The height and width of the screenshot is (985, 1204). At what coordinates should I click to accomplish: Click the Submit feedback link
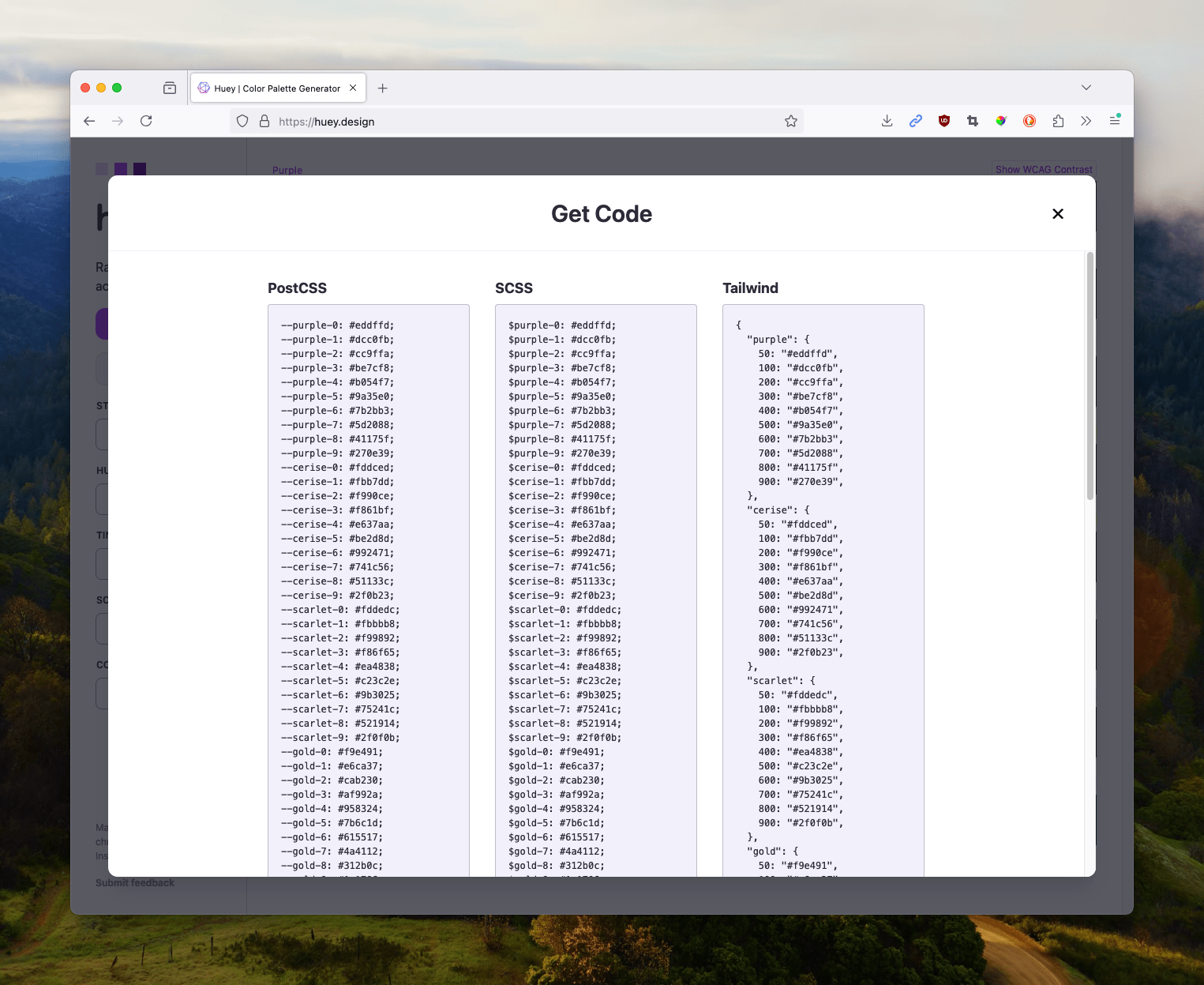click(x=135, y=882)
